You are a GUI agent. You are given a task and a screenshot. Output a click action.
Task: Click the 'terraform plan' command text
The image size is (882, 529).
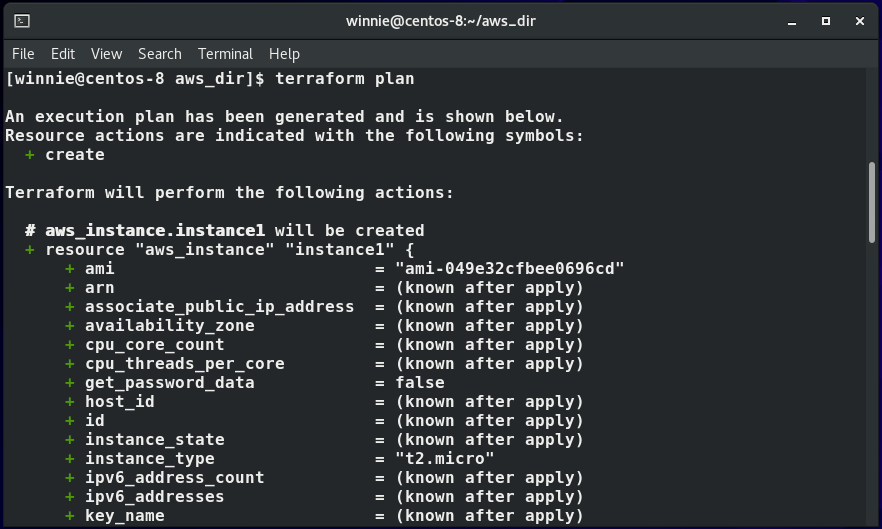344,79
